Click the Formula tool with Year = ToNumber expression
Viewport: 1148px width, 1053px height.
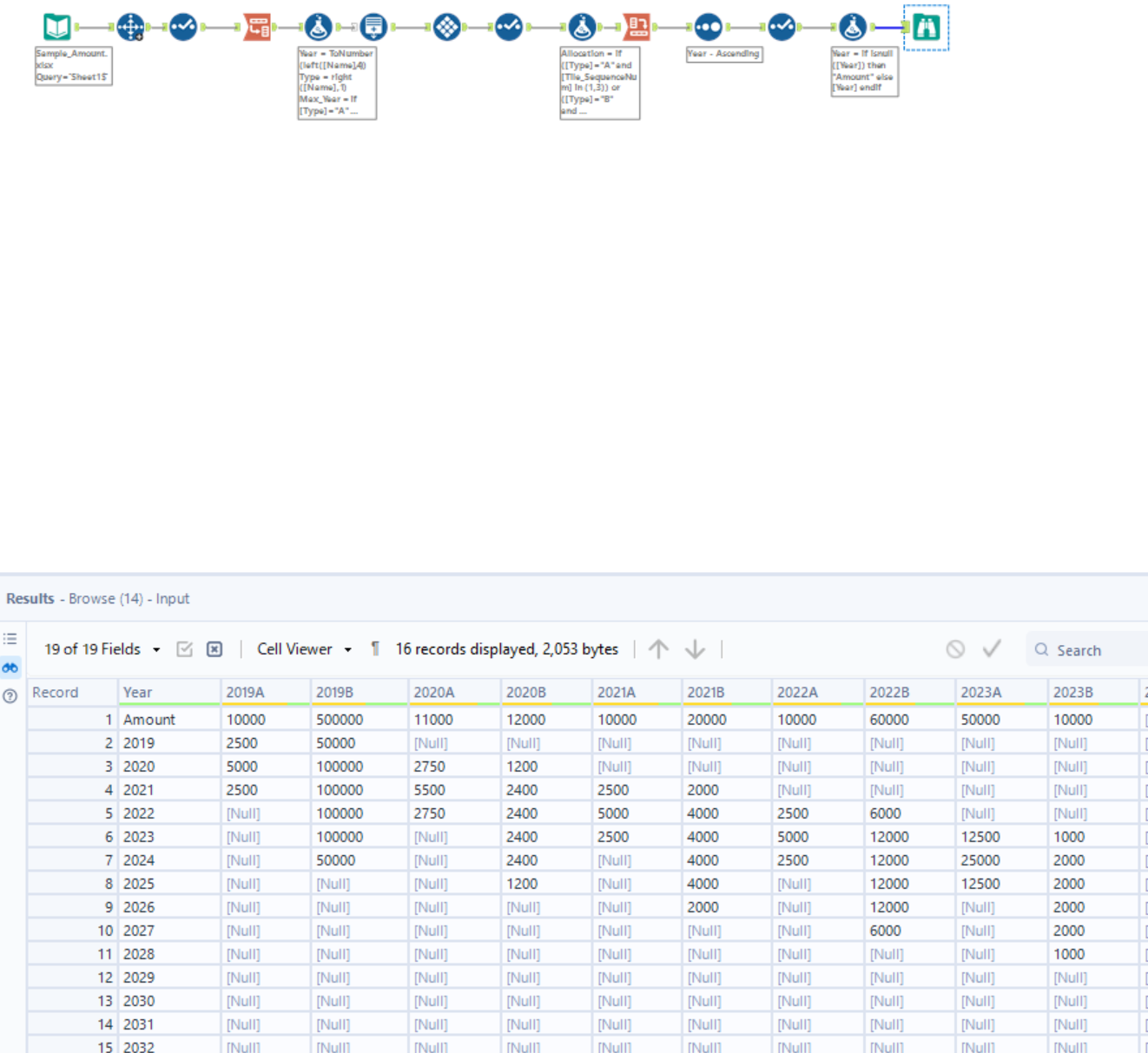pos(320,26)
